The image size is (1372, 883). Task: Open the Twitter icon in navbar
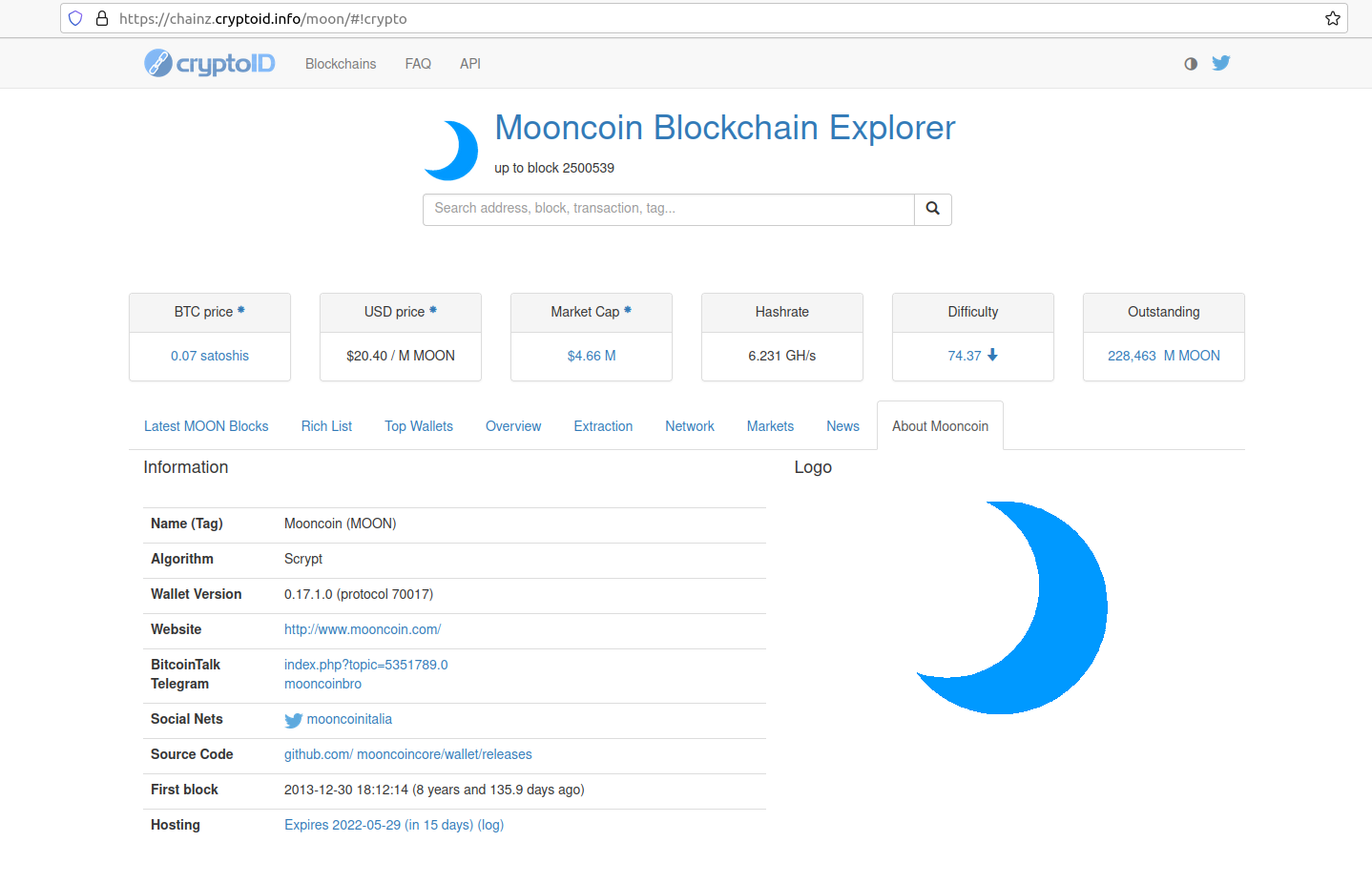1221,63
